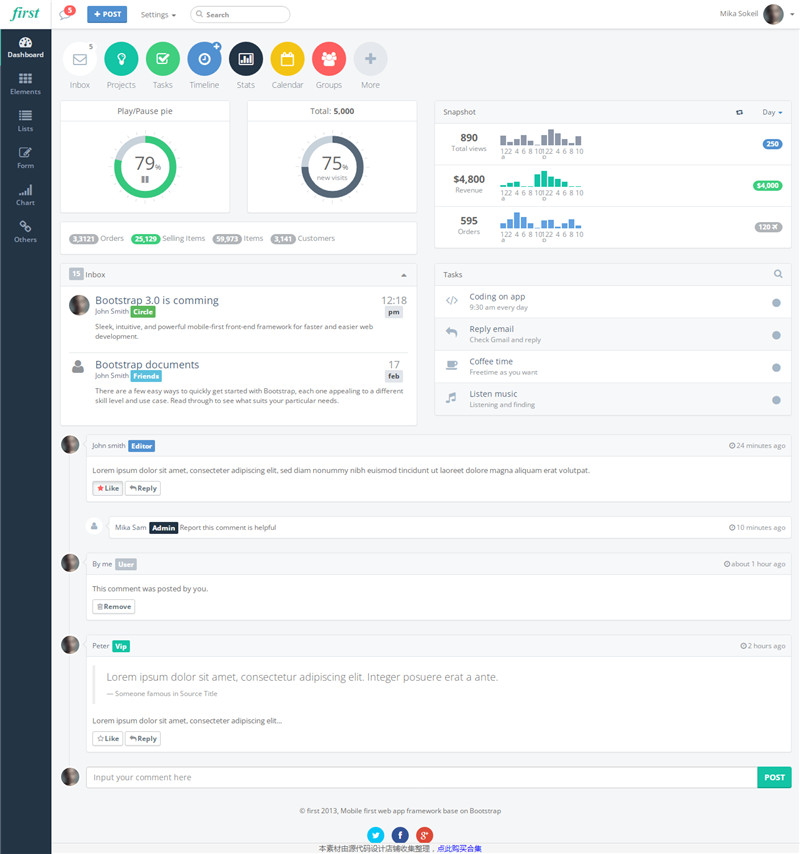Open the Bootstrap documents message
Viewport: 800px width, 854px height.
point(147,364)
